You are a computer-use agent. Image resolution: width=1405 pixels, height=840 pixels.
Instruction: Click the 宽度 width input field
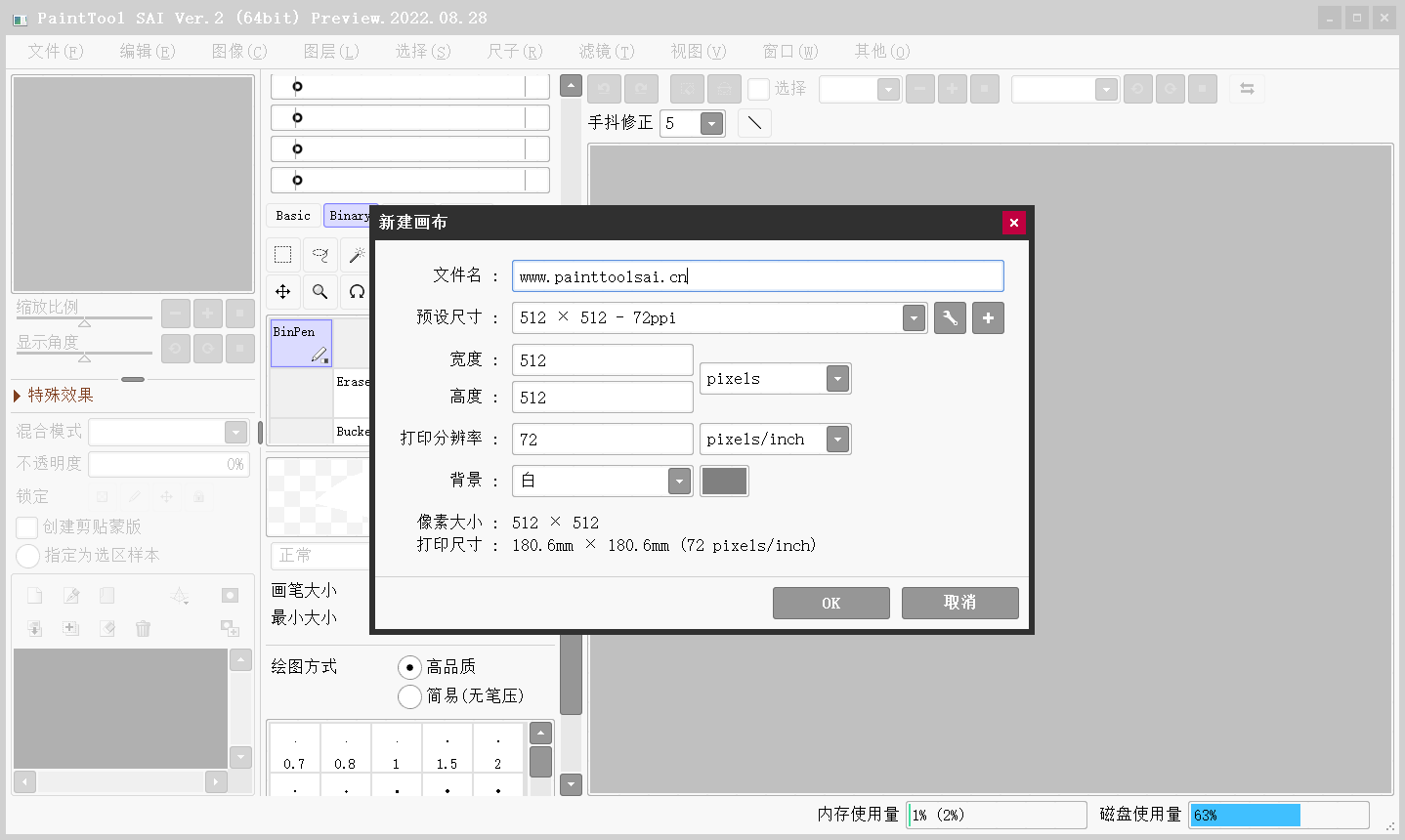(x=603, y=360)
